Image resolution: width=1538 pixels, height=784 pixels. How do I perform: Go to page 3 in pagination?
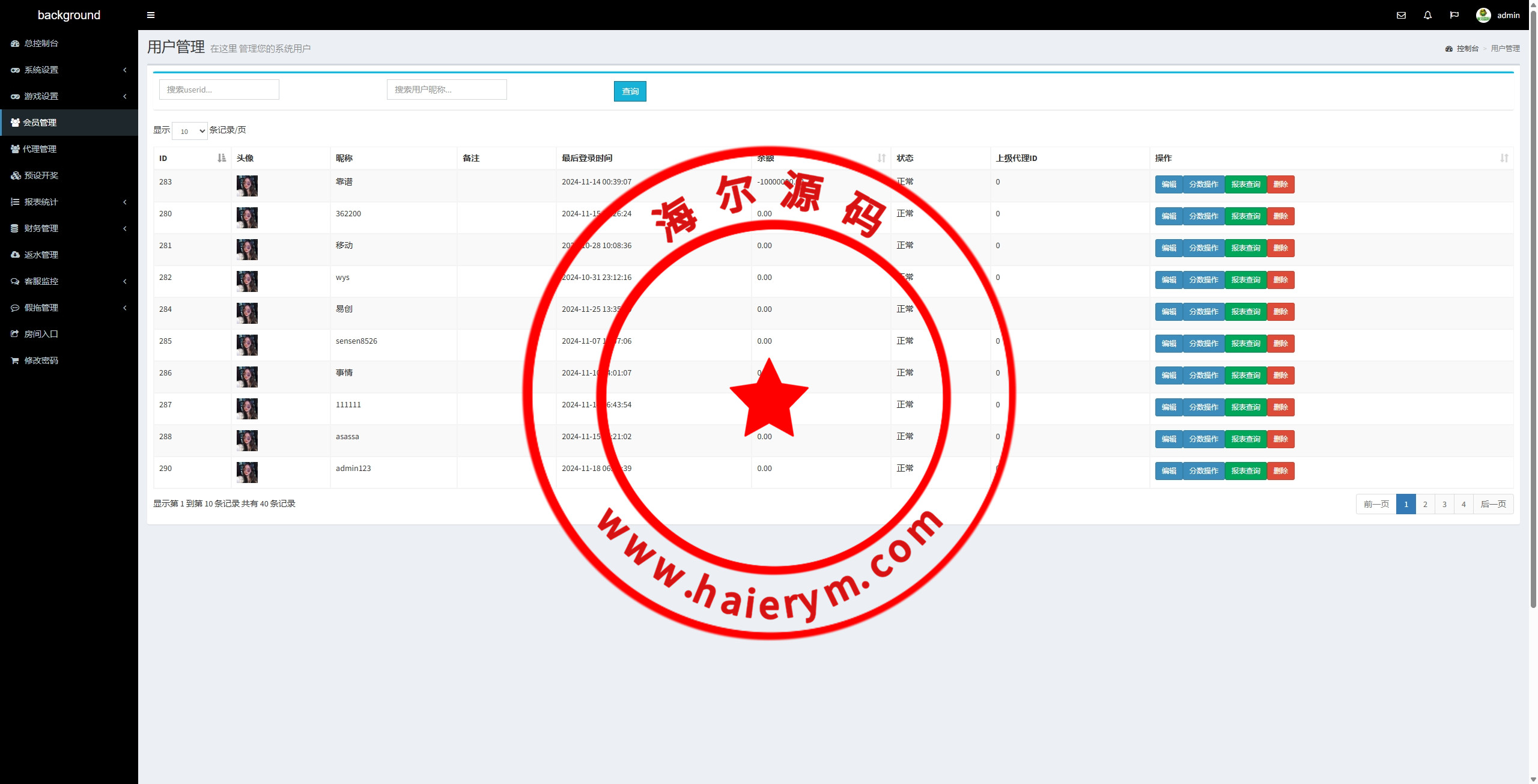[x=1444, y=504]
